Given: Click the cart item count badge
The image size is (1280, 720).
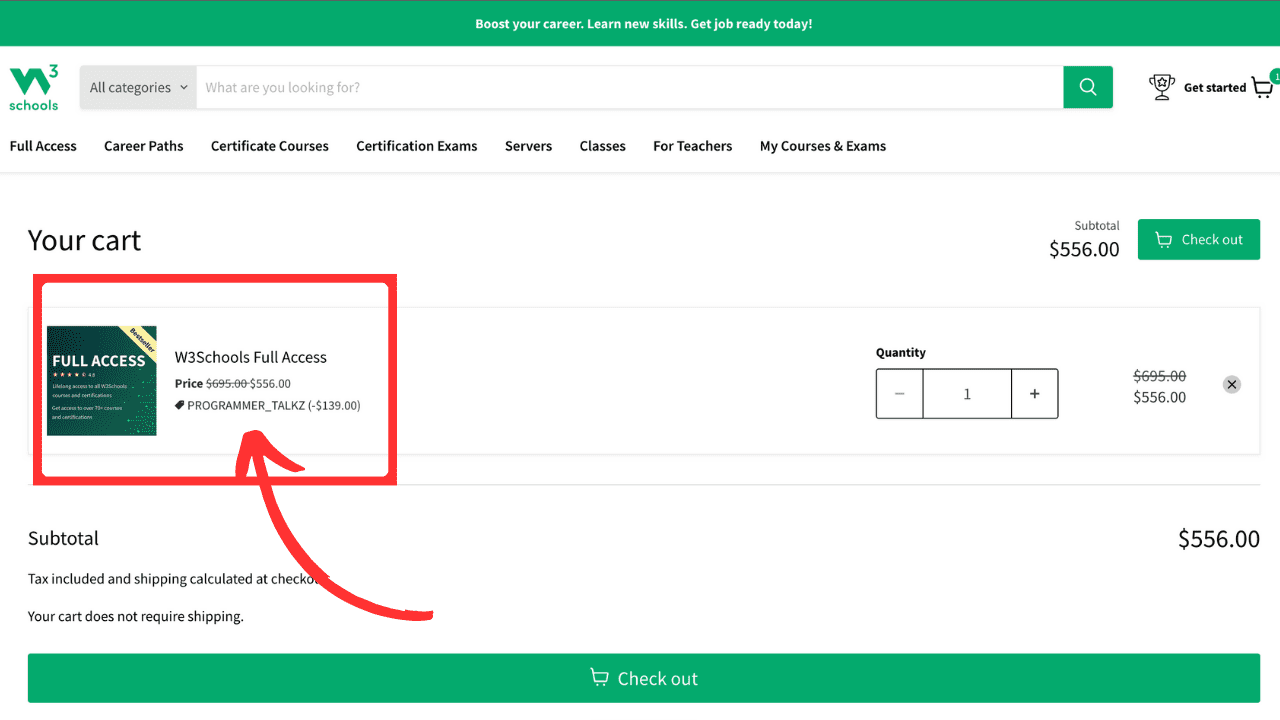Looking at the screenshot, I should 1274,76.
